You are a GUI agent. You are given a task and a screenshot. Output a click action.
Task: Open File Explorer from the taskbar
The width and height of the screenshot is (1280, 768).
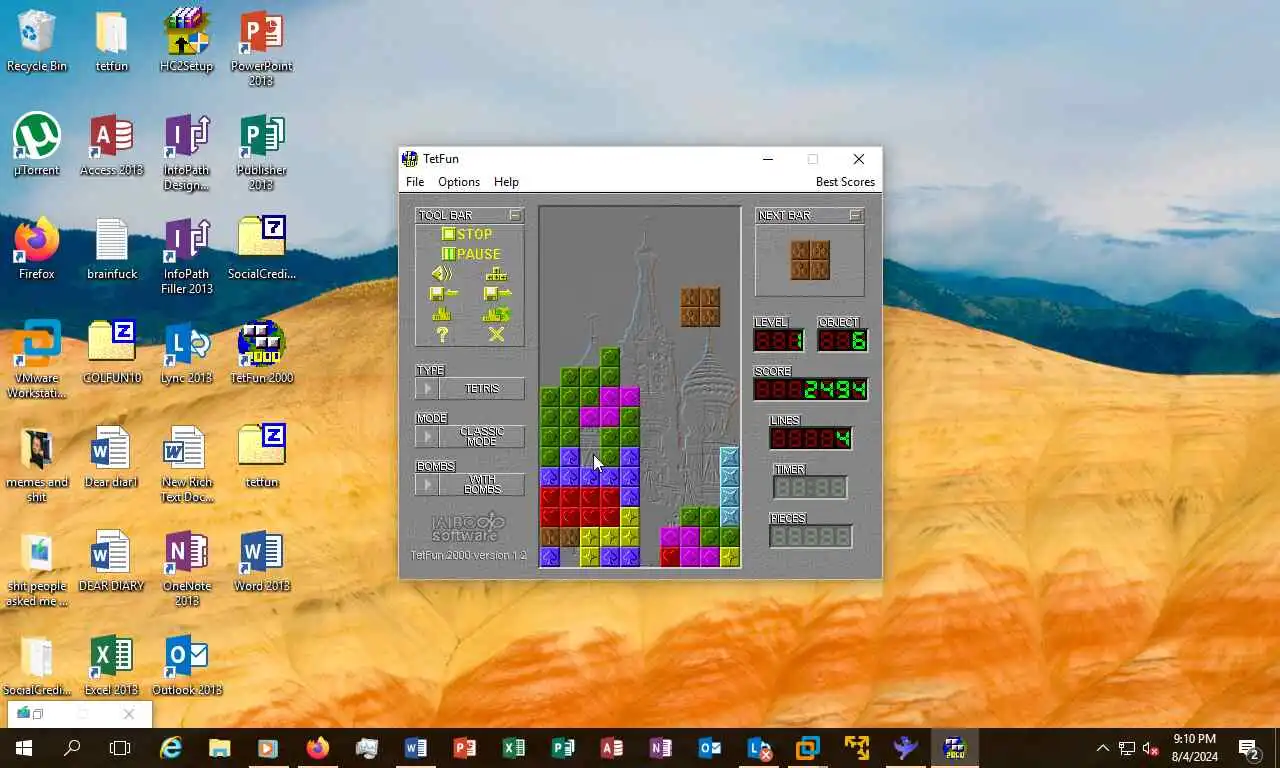tap(219, 748)
